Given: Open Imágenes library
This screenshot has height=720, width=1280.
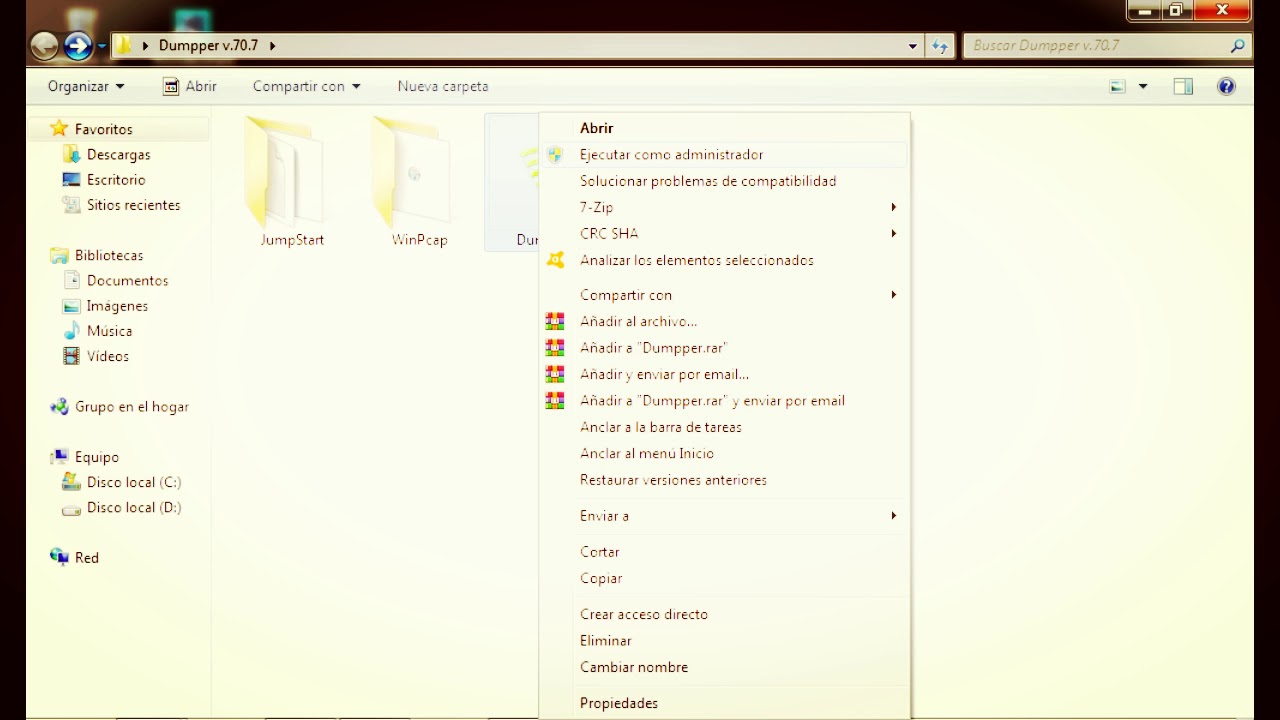Looking at the screenshot, I should [117, 306].
